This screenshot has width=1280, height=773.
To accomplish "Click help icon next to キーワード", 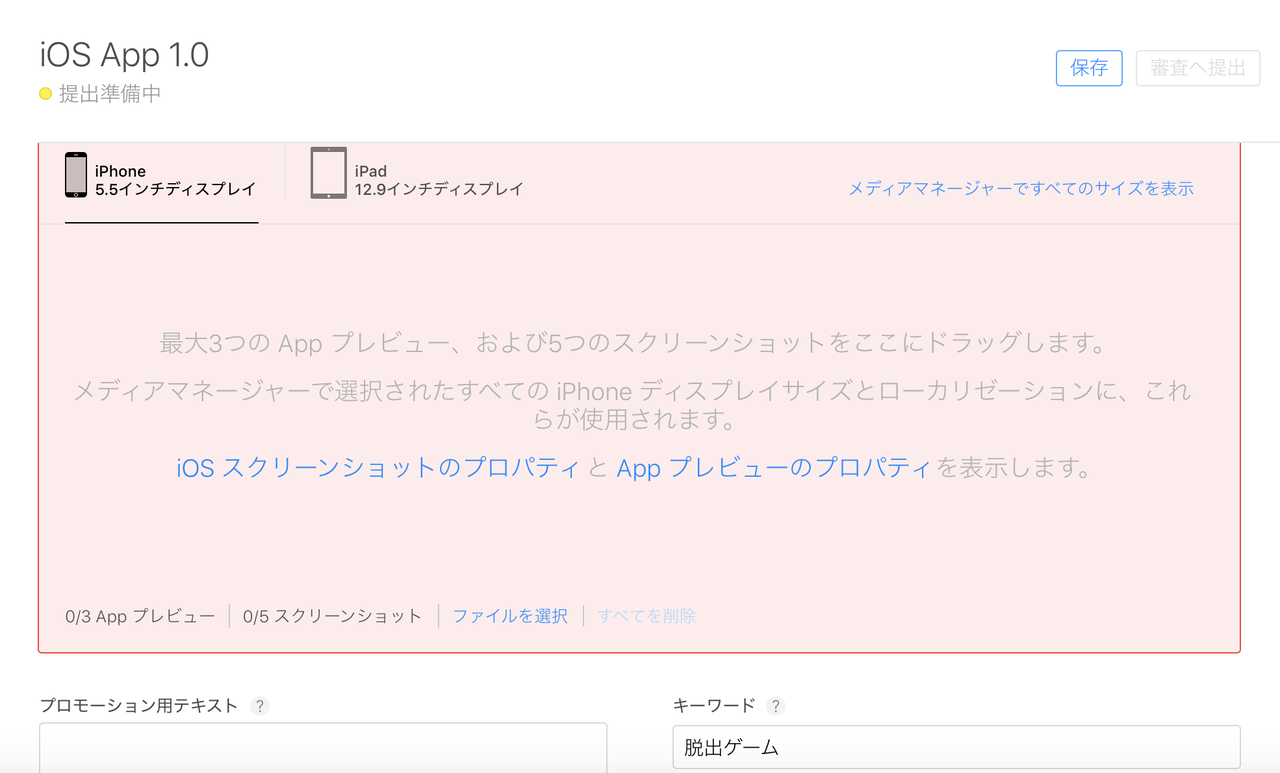I will 776,706.
